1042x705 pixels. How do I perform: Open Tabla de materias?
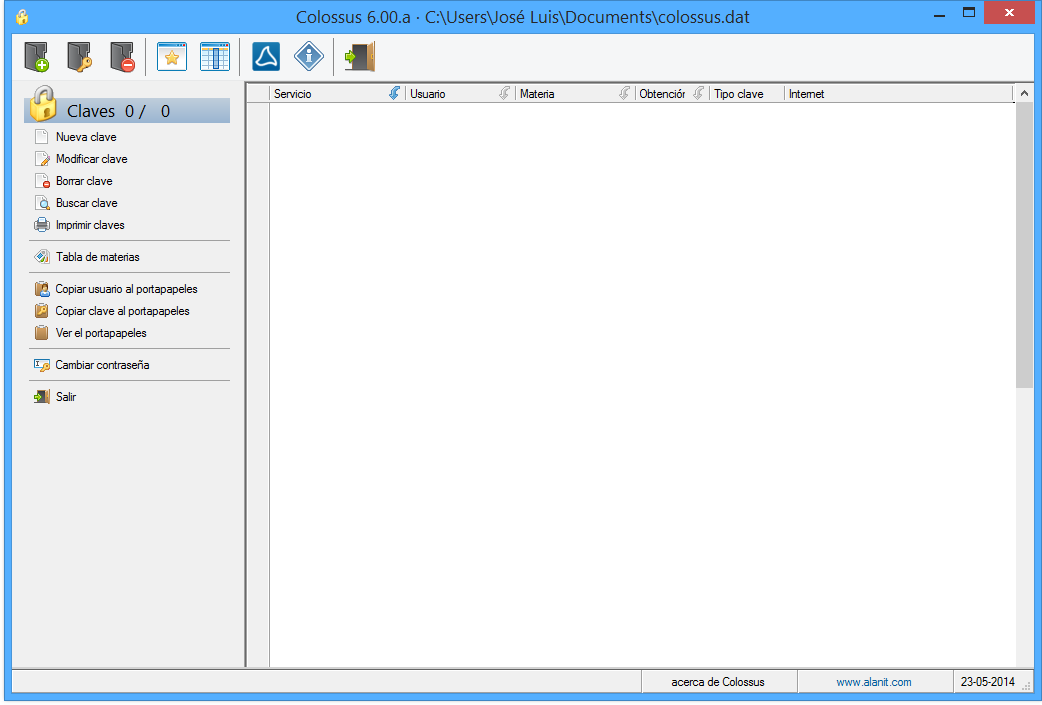[97, 257]
